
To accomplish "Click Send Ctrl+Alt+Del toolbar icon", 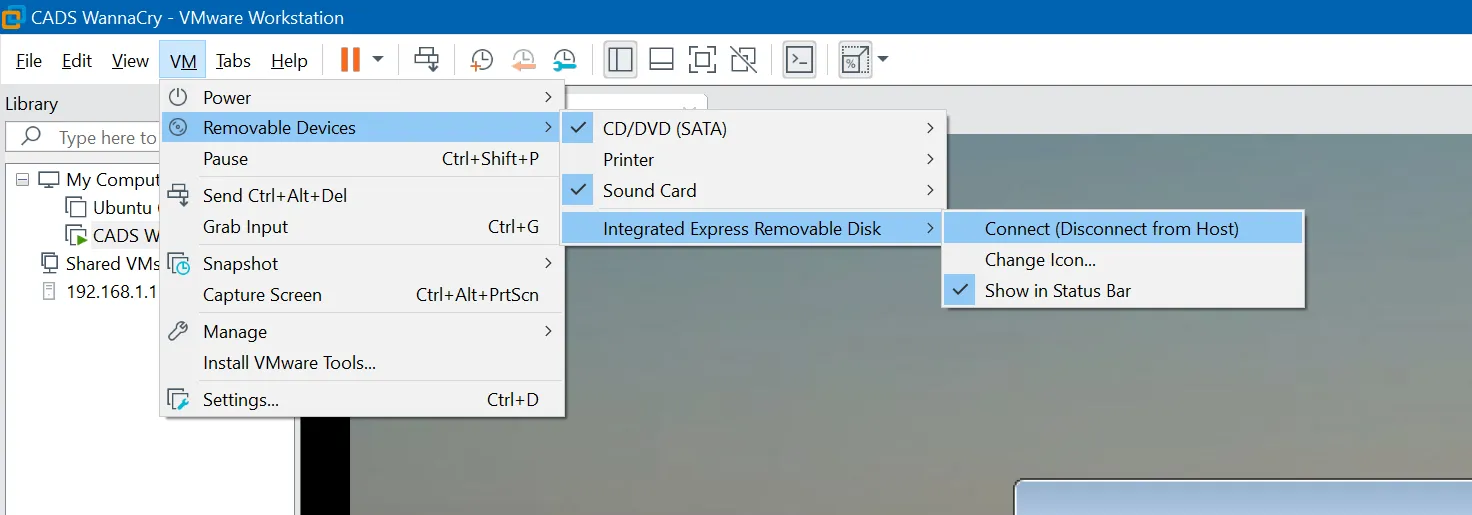I will 427,60.
